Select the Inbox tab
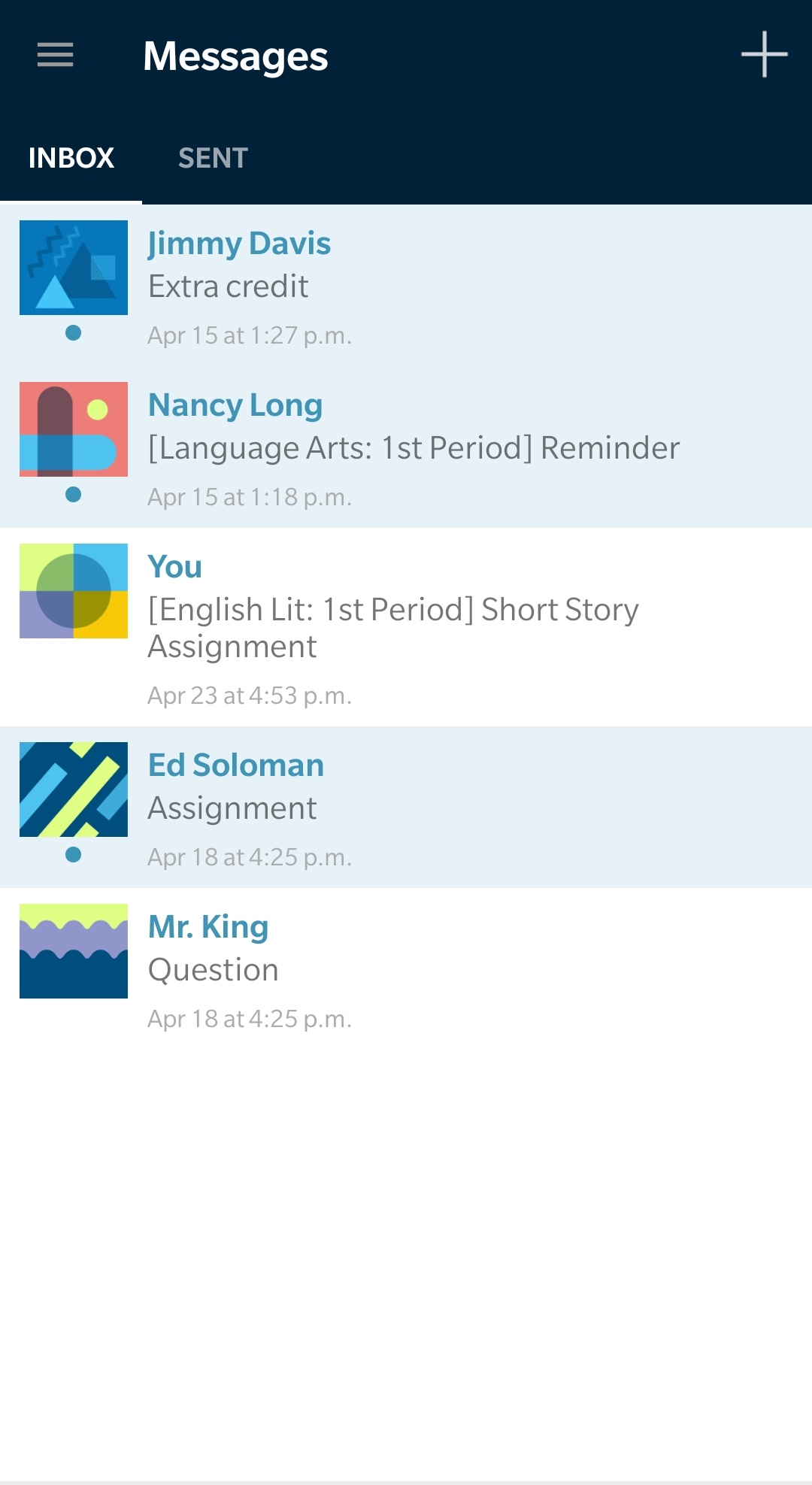Image resolution: width=812 pixels, height=1485 pixels. click(x=71, y=158)
